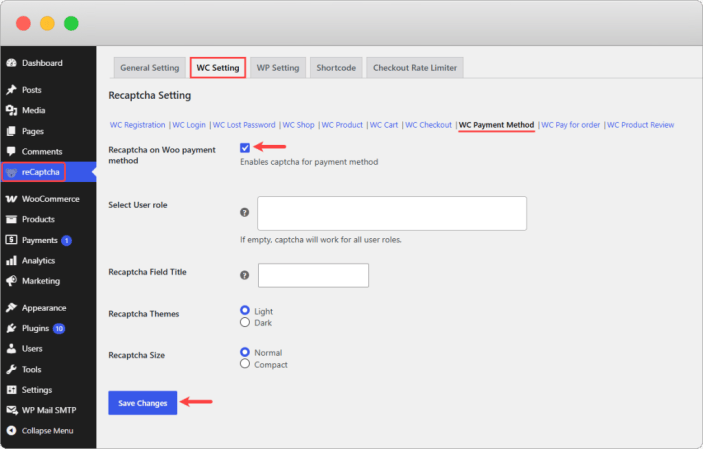Click the Collapse Menu label

48,431
